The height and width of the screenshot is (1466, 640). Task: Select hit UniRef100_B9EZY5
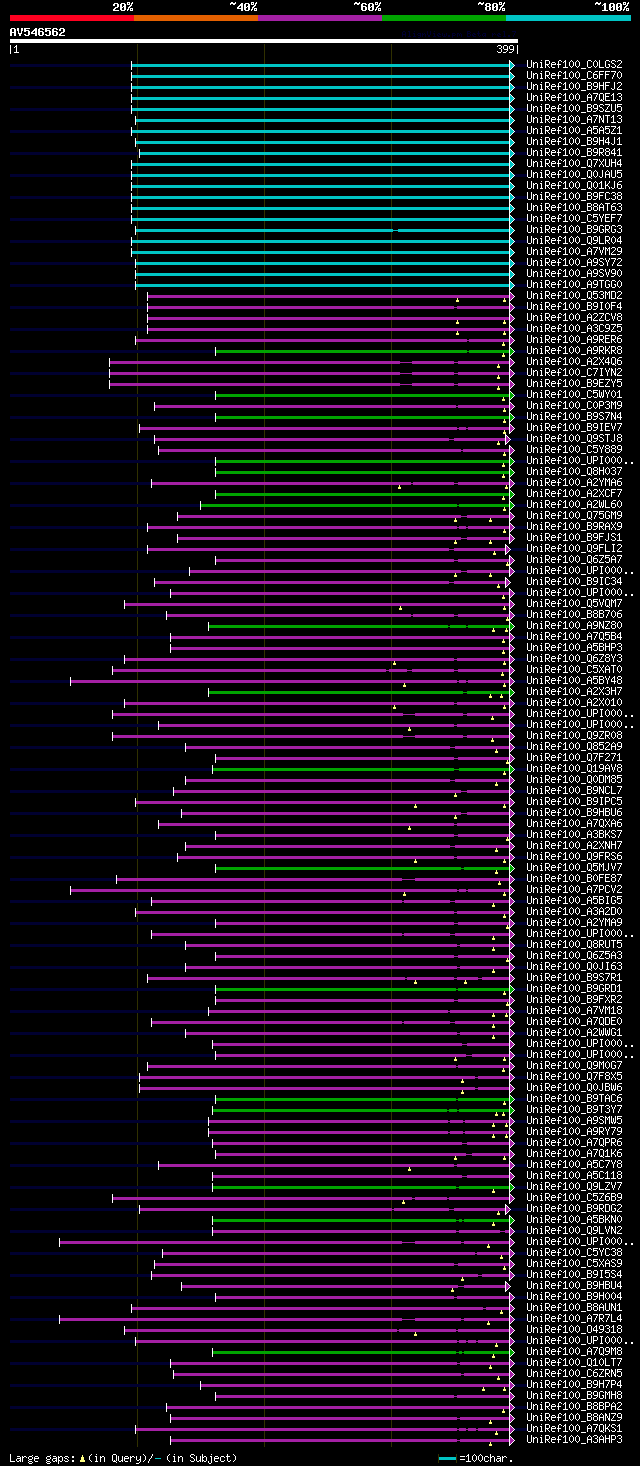pyautogui.click(x=573, y=384)
